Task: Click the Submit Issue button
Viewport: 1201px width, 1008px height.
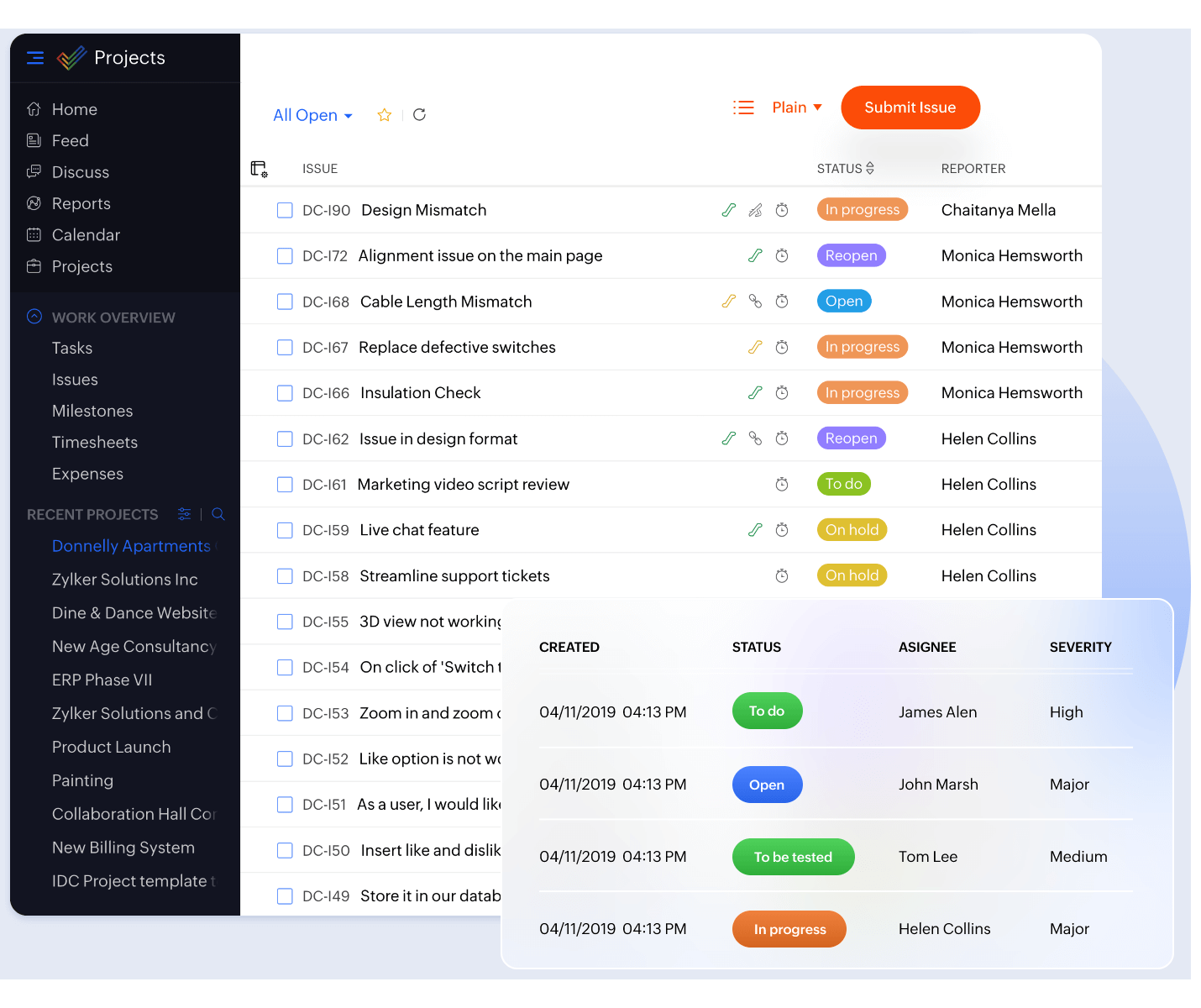Action: coord(910,108)
